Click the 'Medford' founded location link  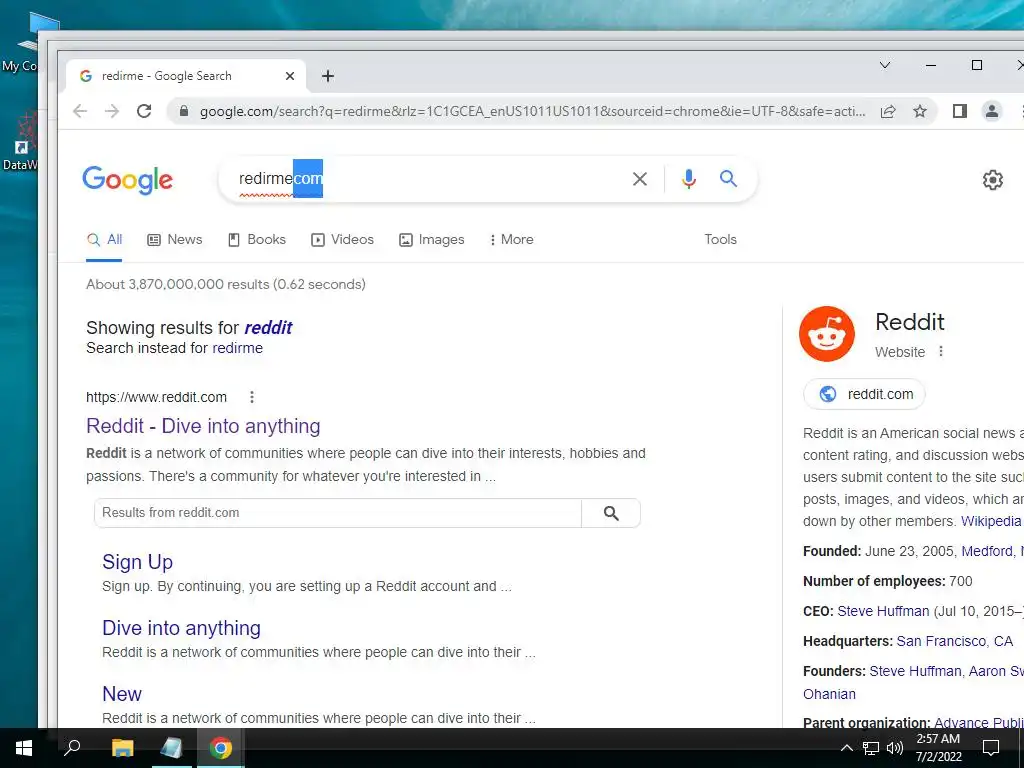pyautogui.click(x=987, y=551)
